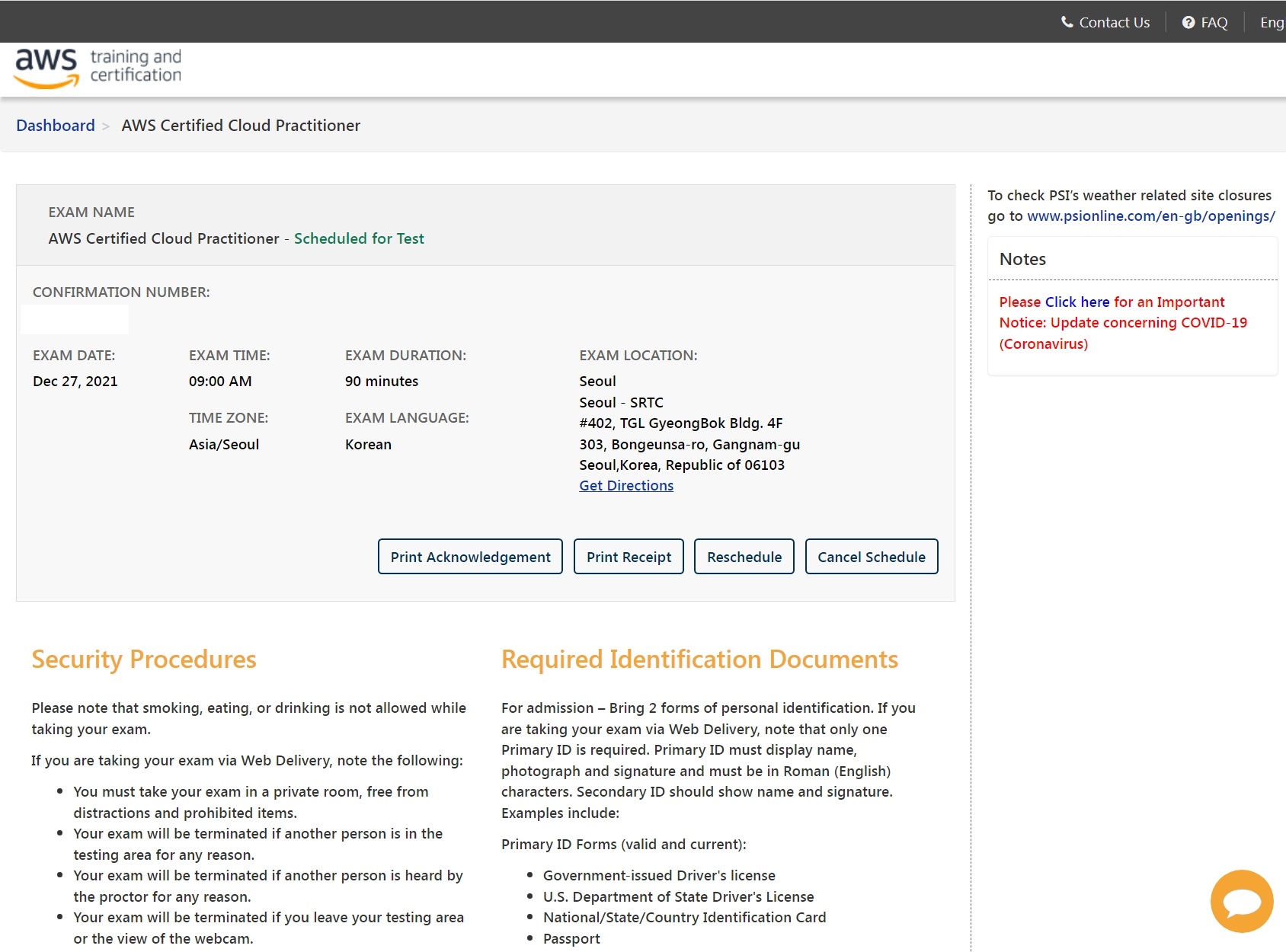Click the Scheduled for Test status text

point(359,238)
